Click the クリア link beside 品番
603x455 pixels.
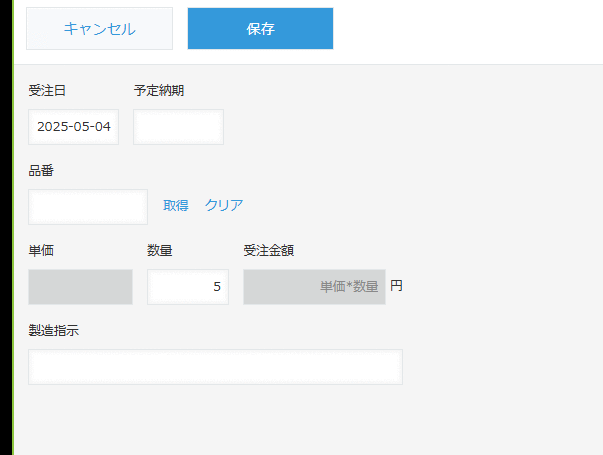(224, 205)
